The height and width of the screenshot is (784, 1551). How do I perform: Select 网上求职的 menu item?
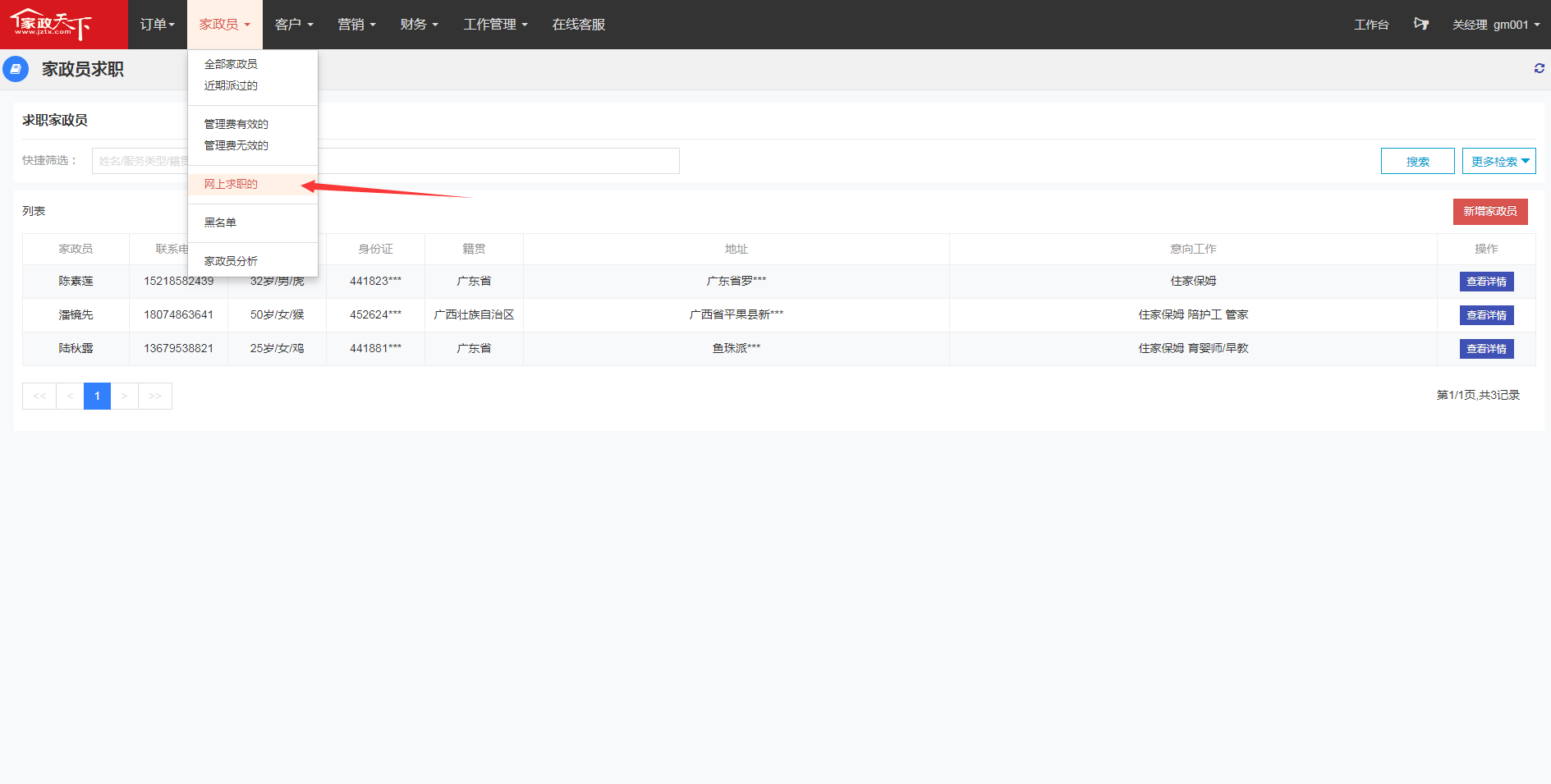252,184
